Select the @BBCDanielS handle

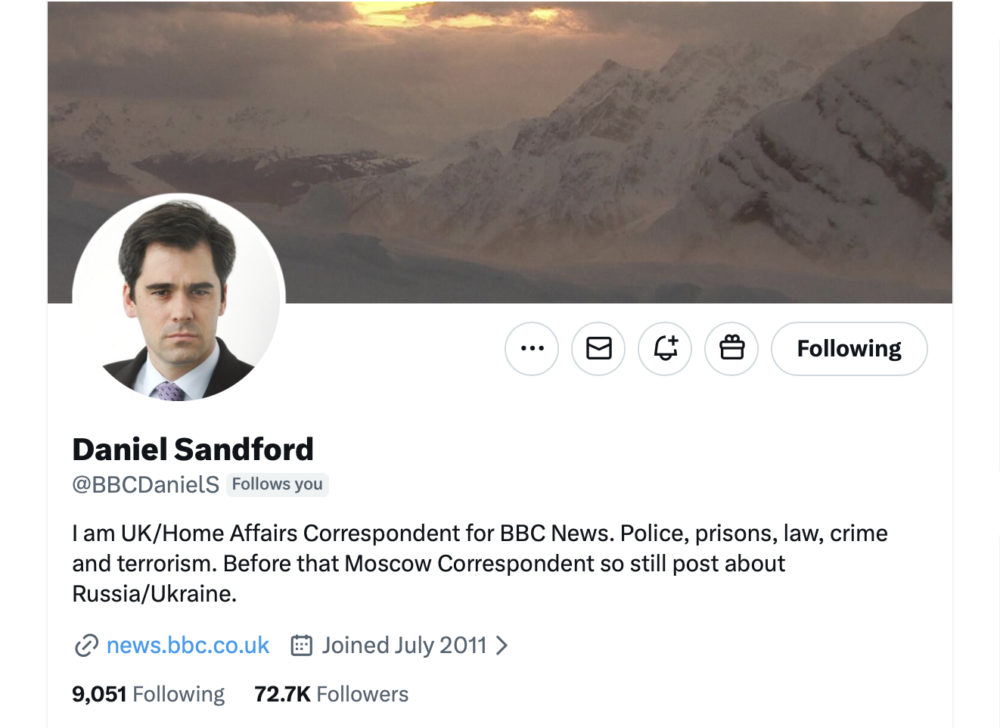(145, 485)
